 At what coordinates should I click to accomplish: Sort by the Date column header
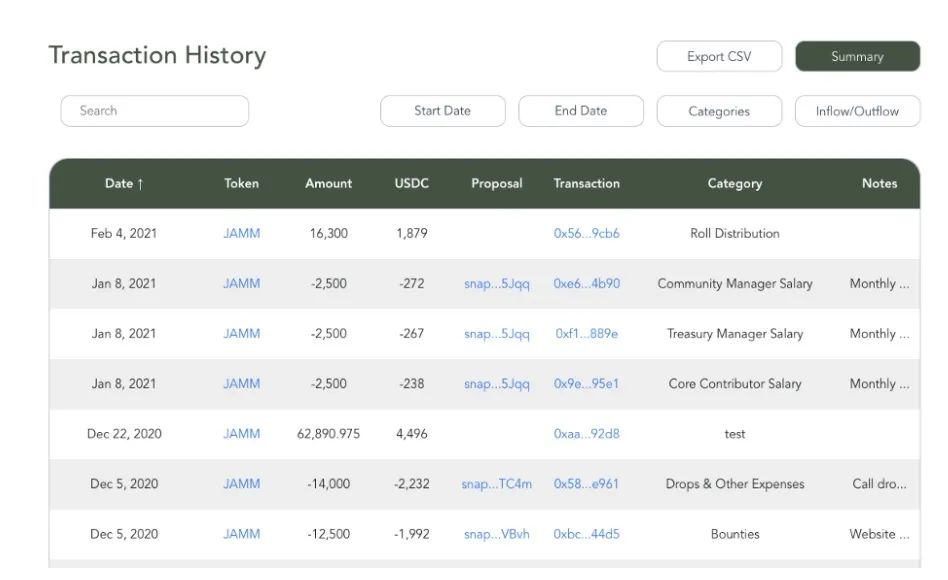pos(124,184)
